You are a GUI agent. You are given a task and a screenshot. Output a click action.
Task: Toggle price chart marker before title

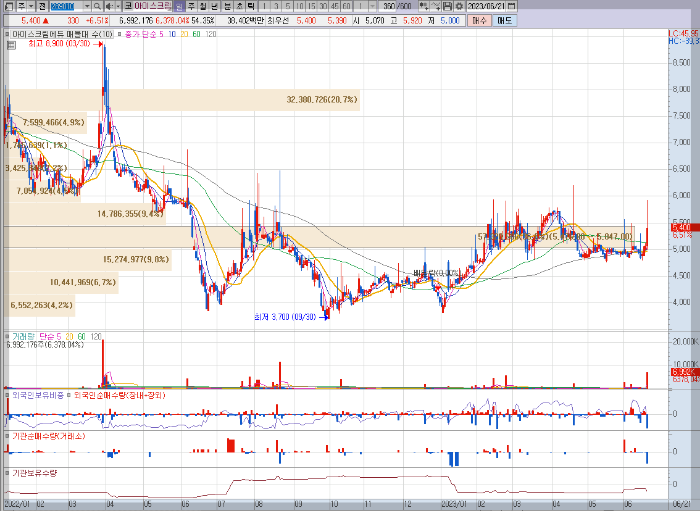(x=7, y=34)
